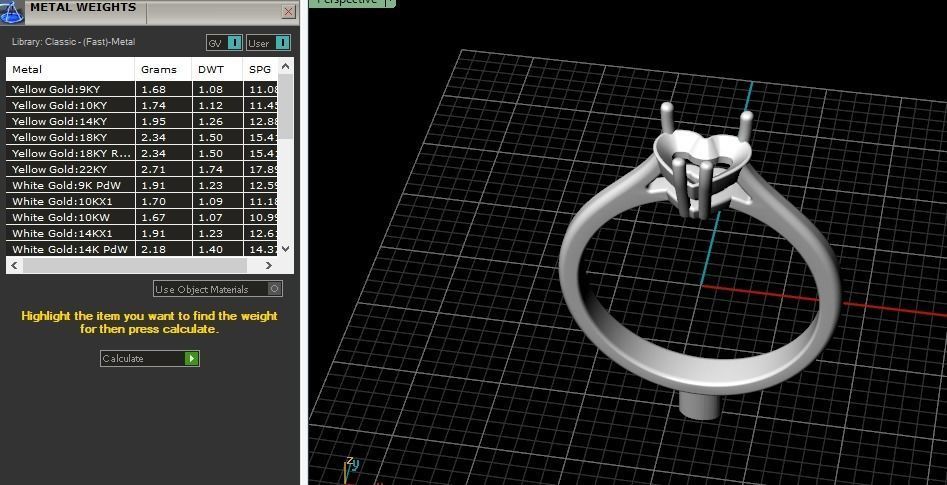The width and height of the screenshot is (947, 485).
Task: Toggle the User library switch
Action: pos(268,43)
